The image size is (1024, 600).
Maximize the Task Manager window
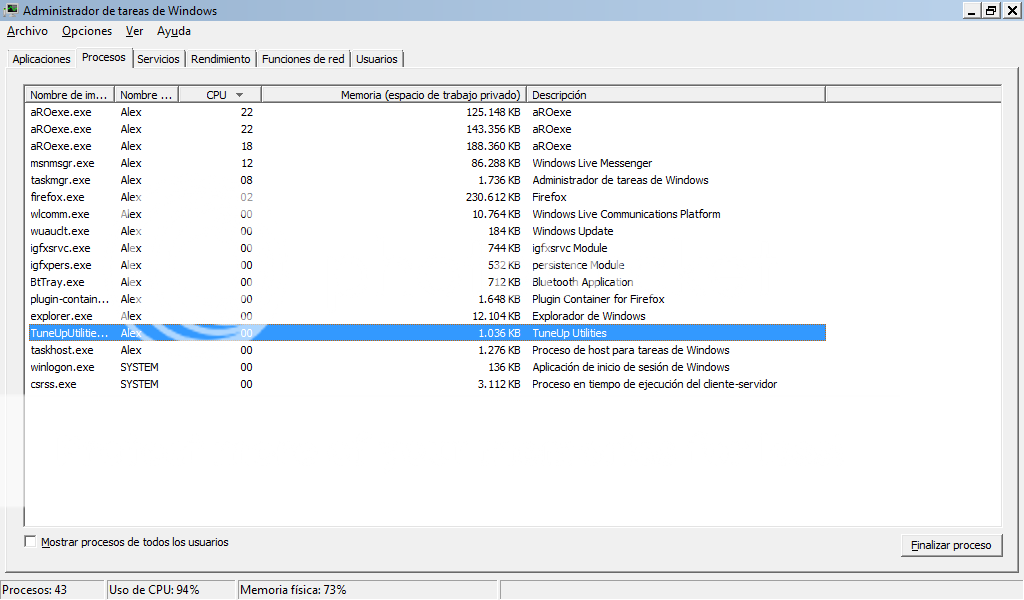[990, 10]
